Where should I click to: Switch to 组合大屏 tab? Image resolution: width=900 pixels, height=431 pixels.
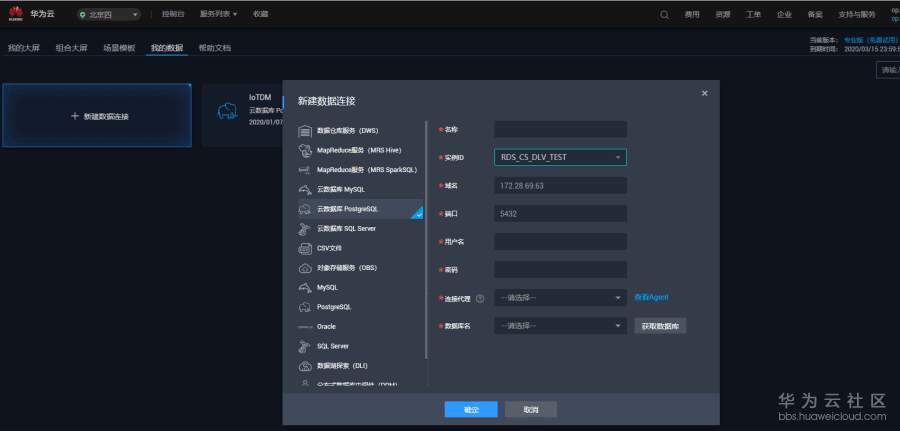coord(72,48)
